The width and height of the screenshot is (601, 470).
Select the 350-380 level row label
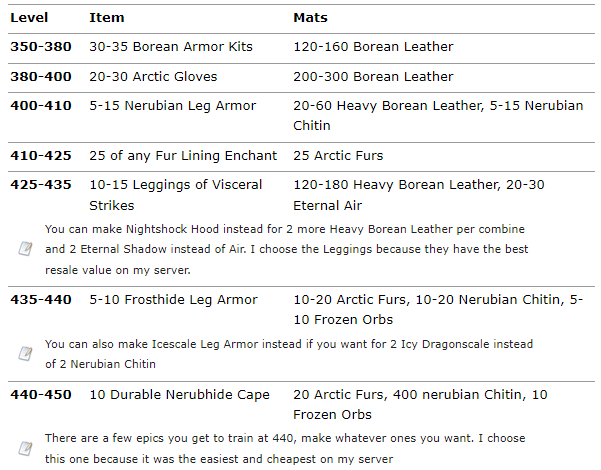pyautogui.click(x=40, y=47)
